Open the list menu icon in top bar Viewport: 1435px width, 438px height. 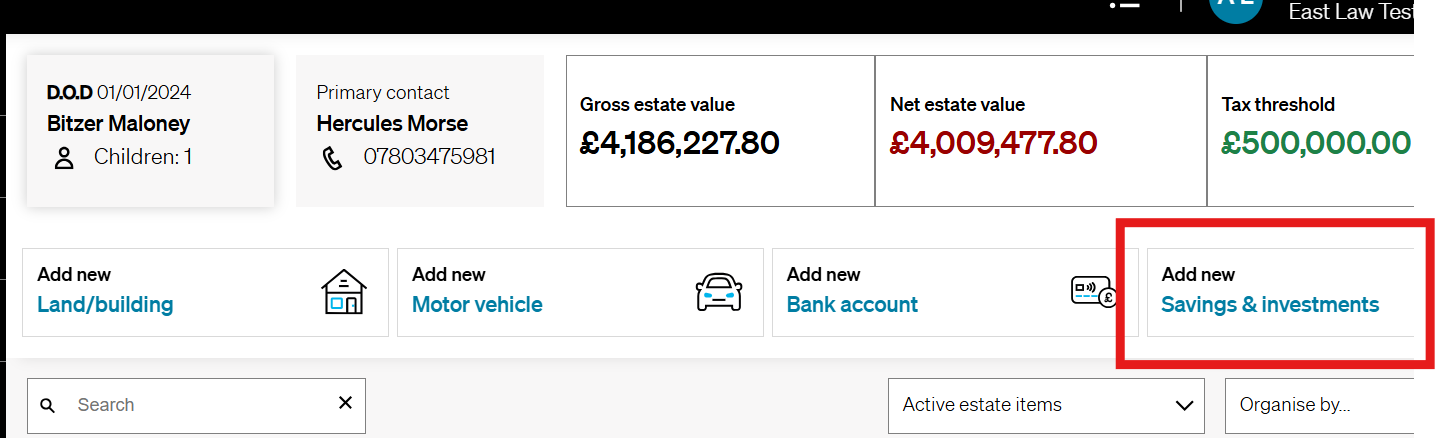tap(1124, 4)
